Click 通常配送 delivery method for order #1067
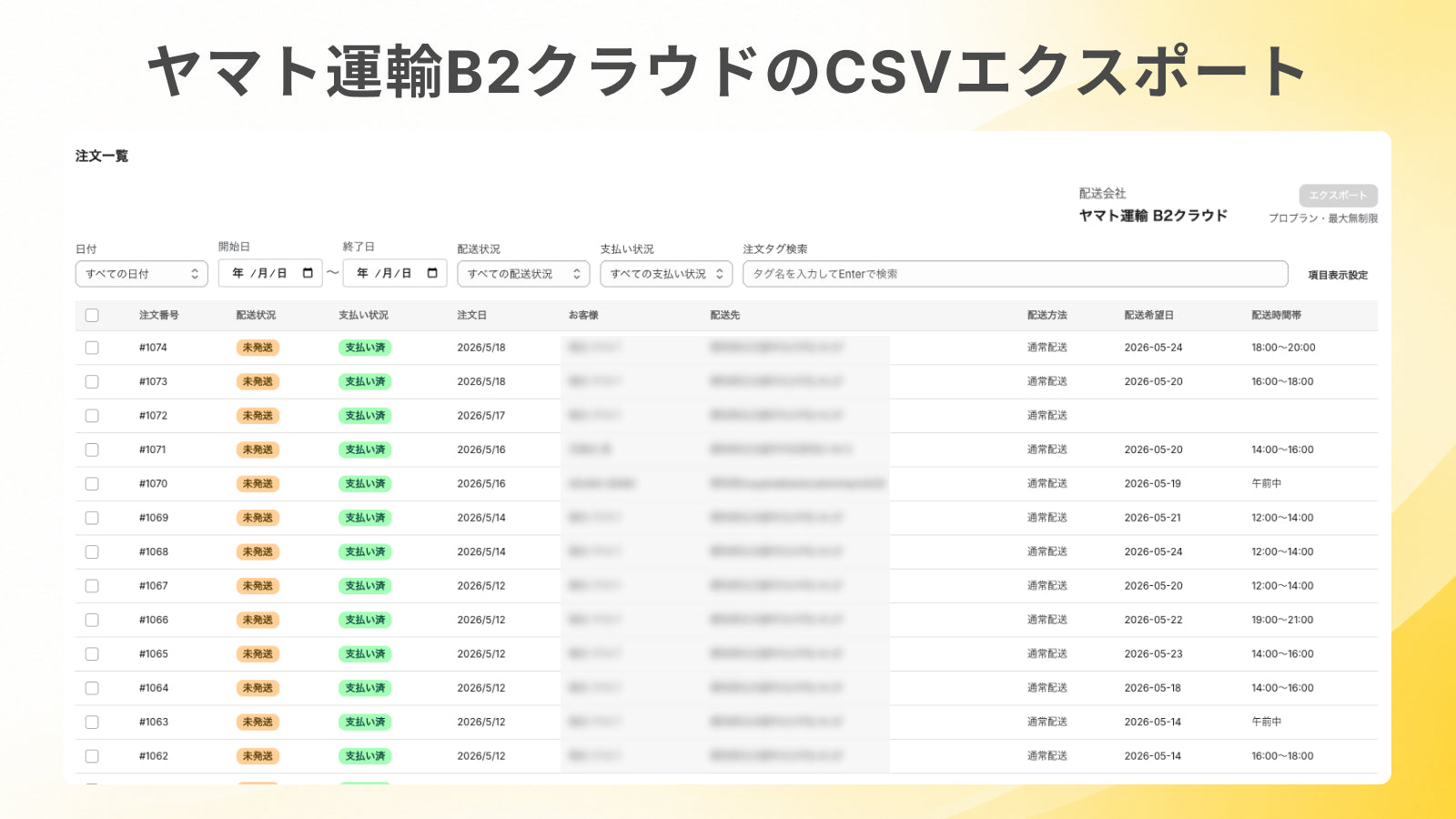 pyautogui.click(x=1047, y=586)
